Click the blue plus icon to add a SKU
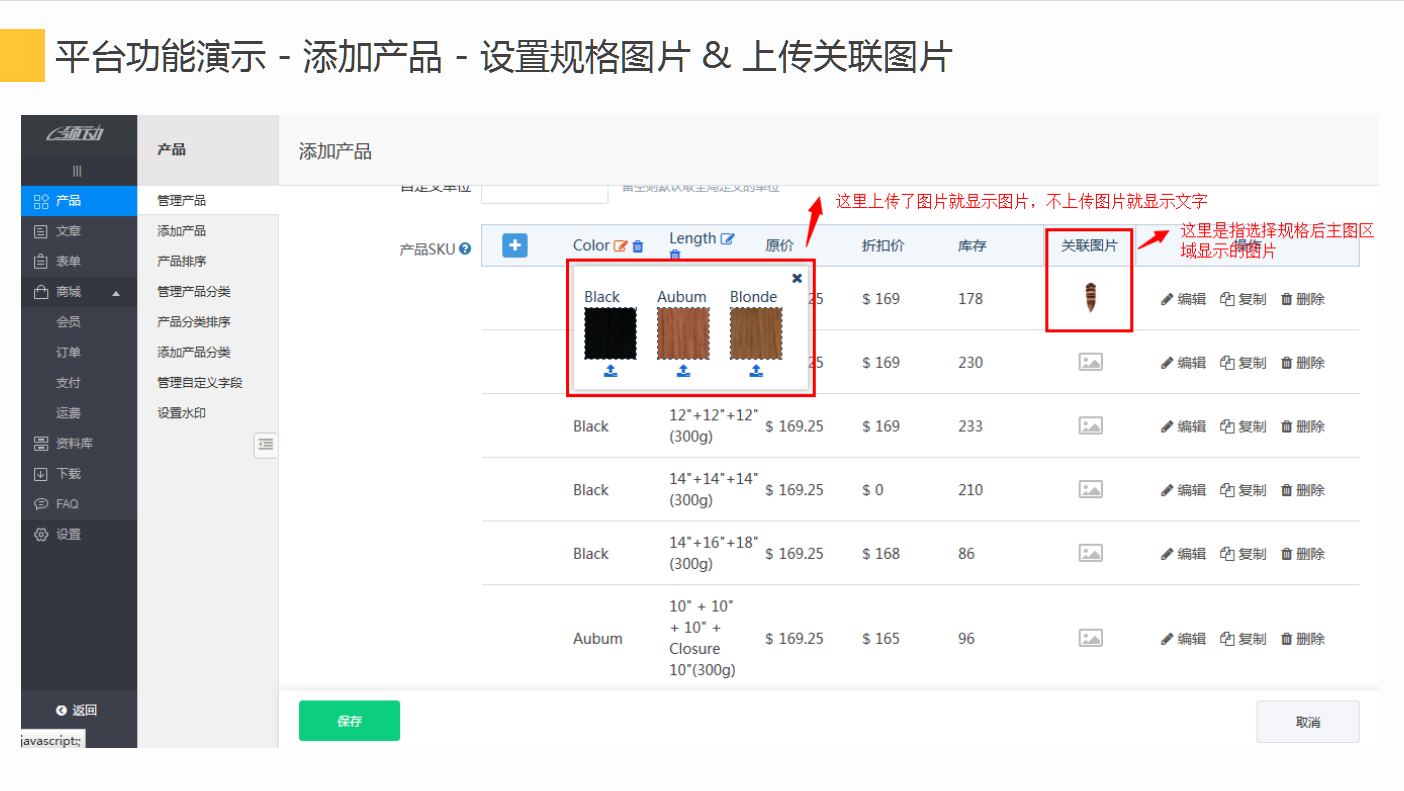1404x791 pixels. [514, 244]
